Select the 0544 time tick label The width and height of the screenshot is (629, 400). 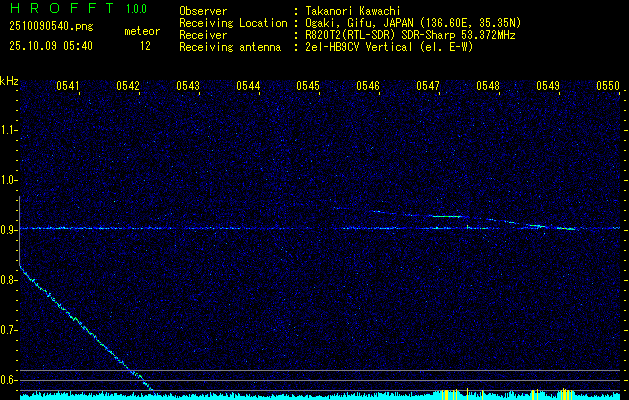248,87
